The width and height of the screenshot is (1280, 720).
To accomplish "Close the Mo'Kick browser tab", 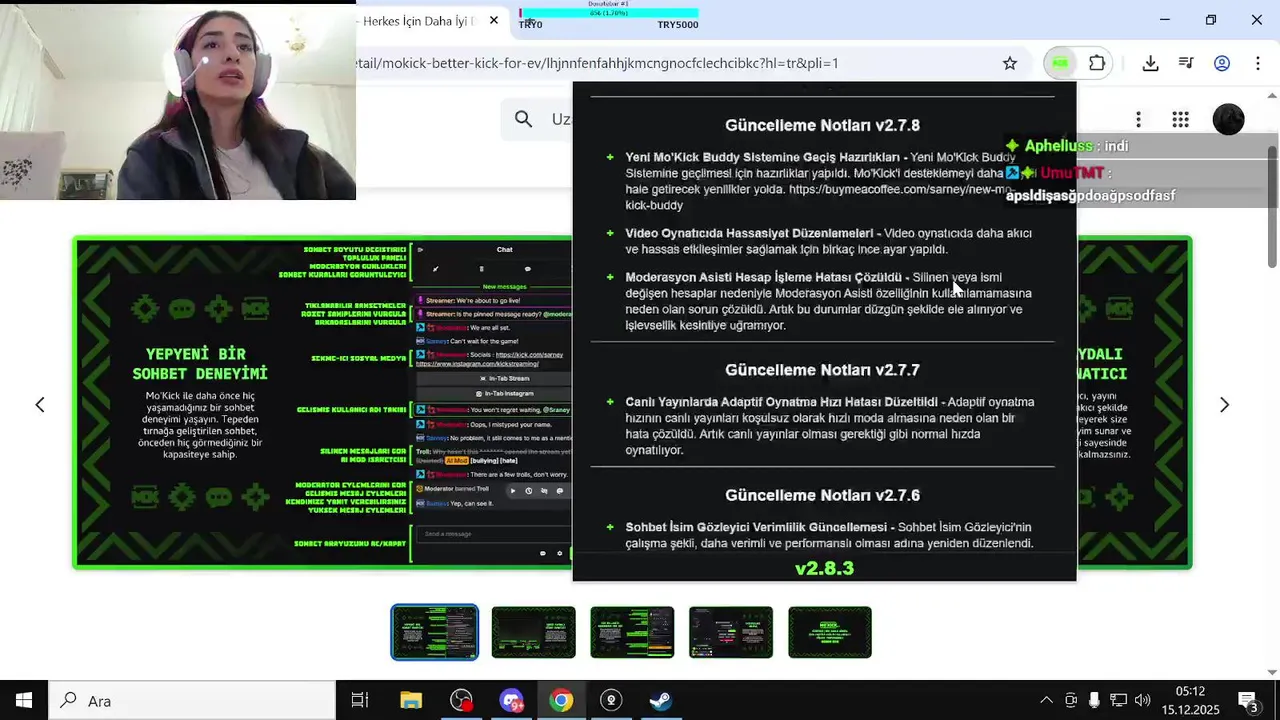I will (494, 20).
